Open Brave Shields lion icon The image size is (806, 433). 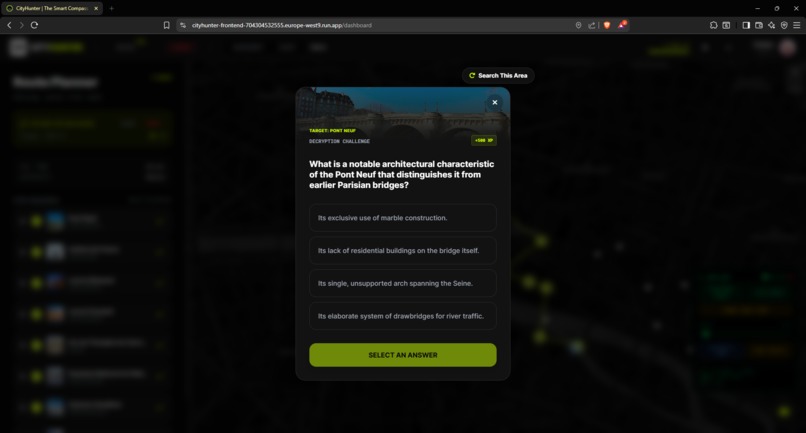[x=607, y=25]
